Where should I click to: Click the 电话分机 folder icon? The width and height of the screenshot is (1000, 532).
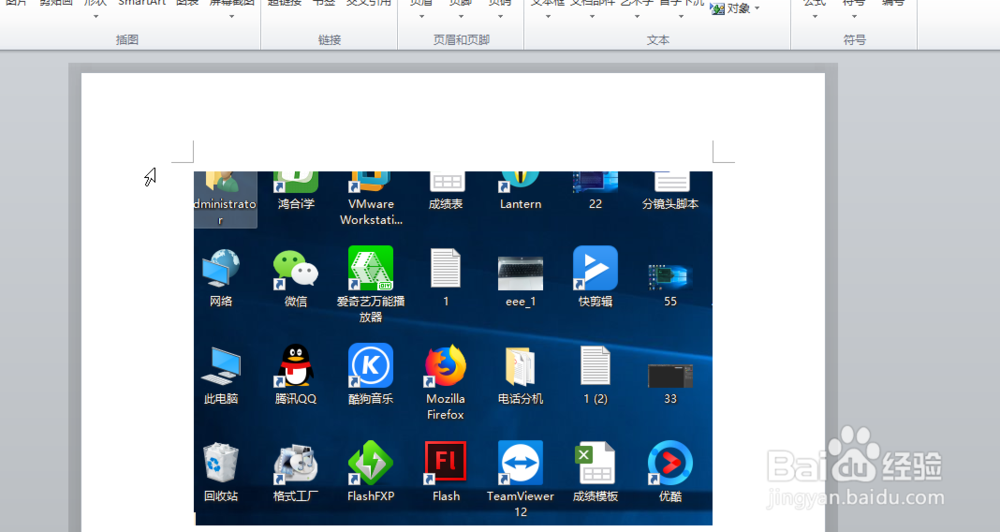tap(520, 366)
